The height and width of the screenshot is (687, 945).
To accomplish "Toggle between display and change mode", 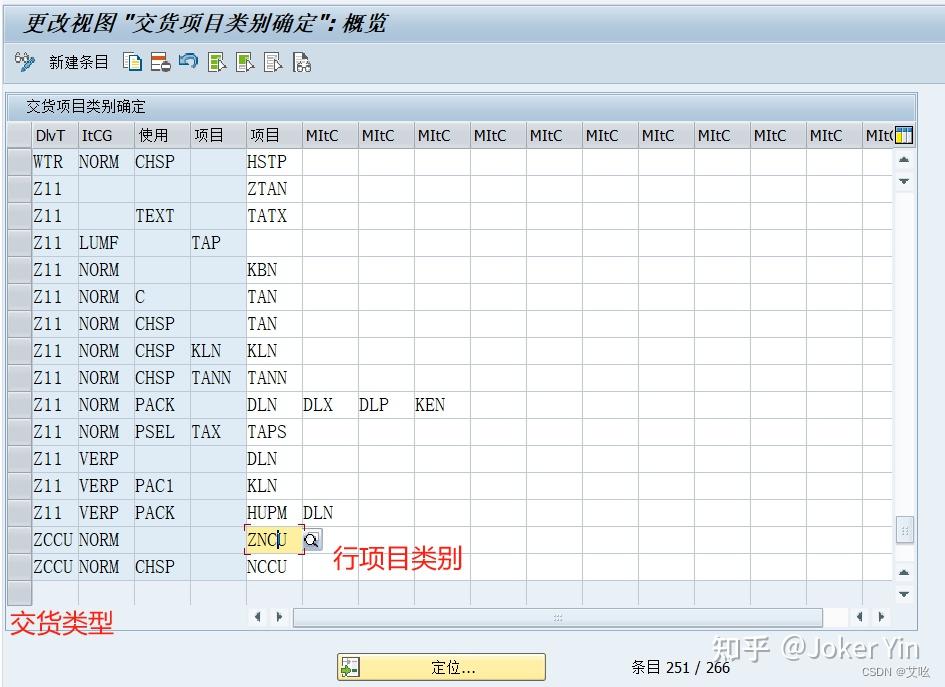I will coord(22,62).
